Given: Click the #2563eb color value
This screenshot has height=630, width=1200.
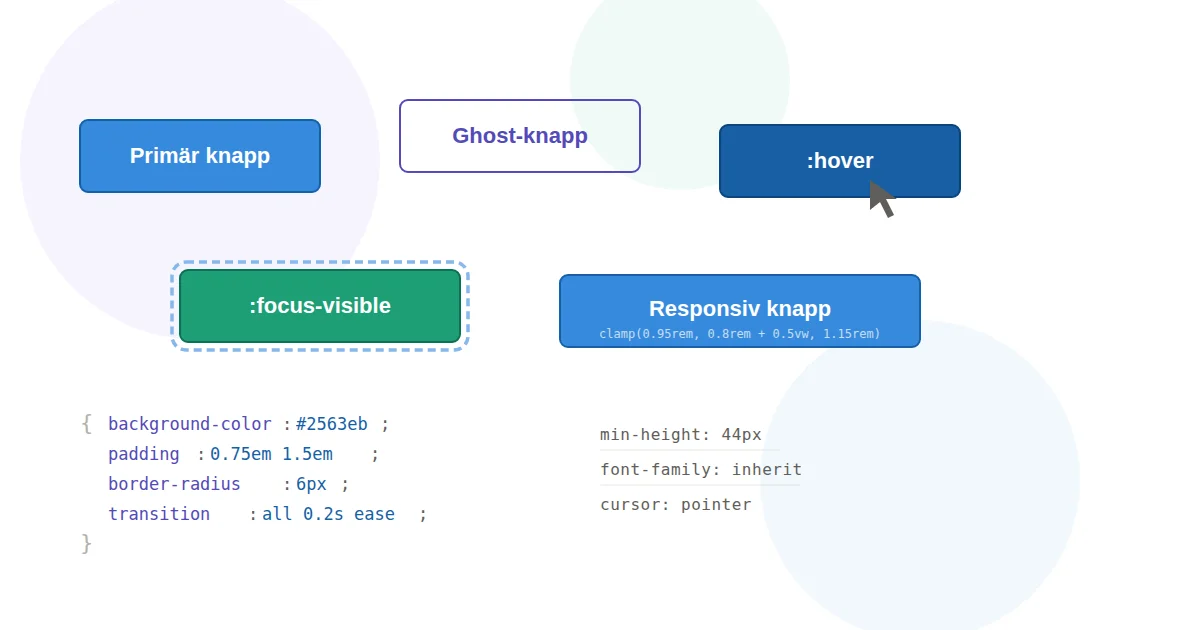Looking at the screenshot, I should pyautogui.click(x=332, y=424).
